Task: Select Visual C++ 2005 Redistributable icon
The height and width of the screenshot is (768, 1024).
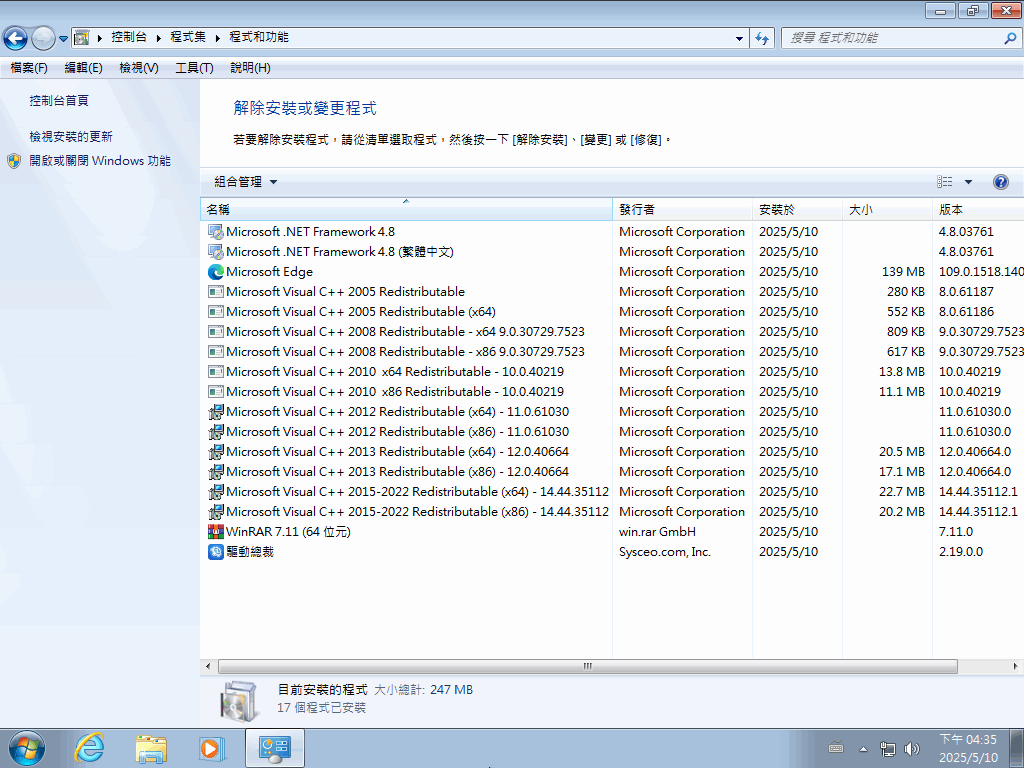Action: tap(216, 292)
